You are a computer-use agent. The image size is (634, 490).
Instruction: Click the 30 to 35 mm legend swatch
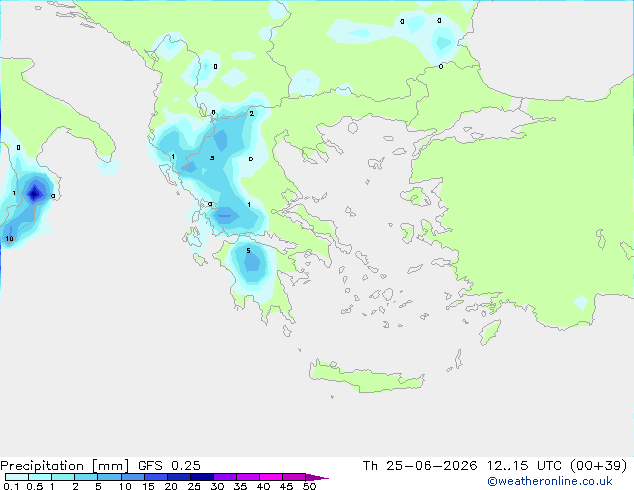pos(225,477)
